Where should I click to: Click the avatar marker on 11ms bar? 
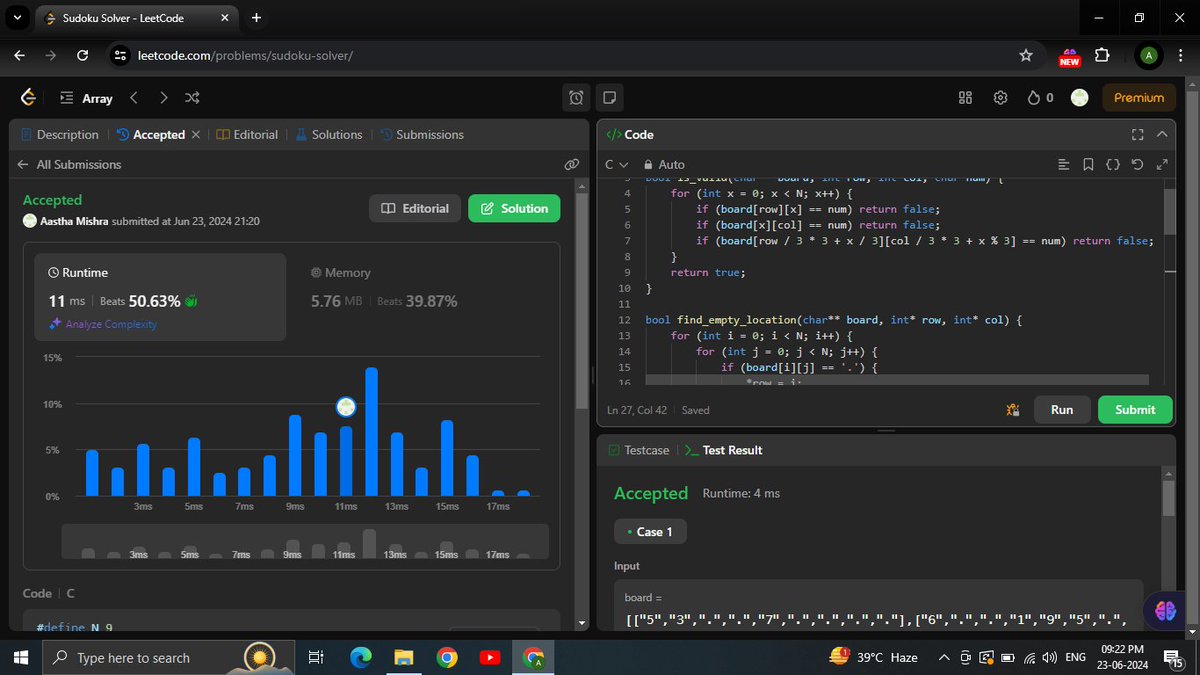(346, 406)
